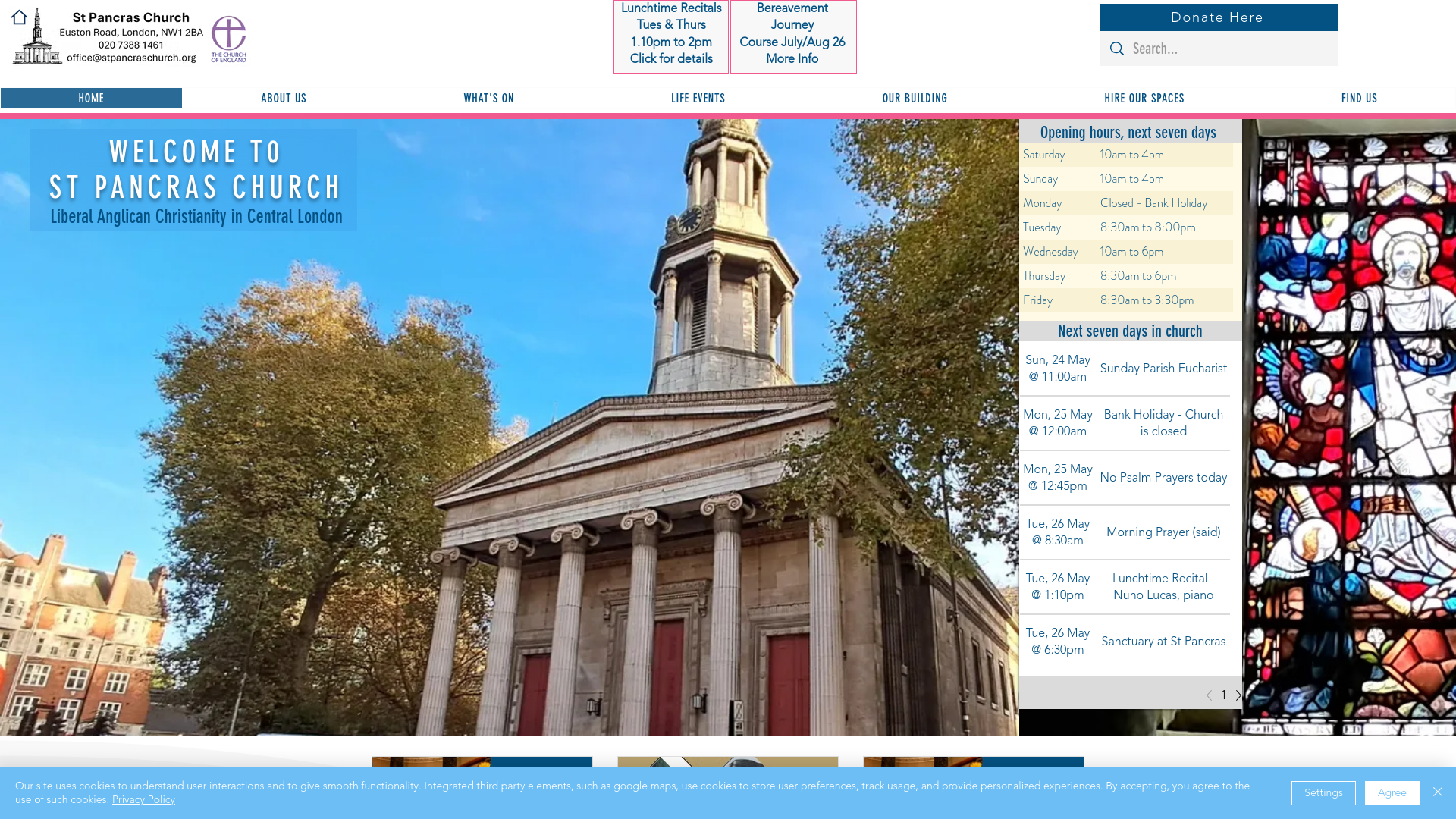Image resolution: width=1456 pixels, height=819 pixels.
Task: Open Morning Prayer (said) event
Action: coord(1163,532)
